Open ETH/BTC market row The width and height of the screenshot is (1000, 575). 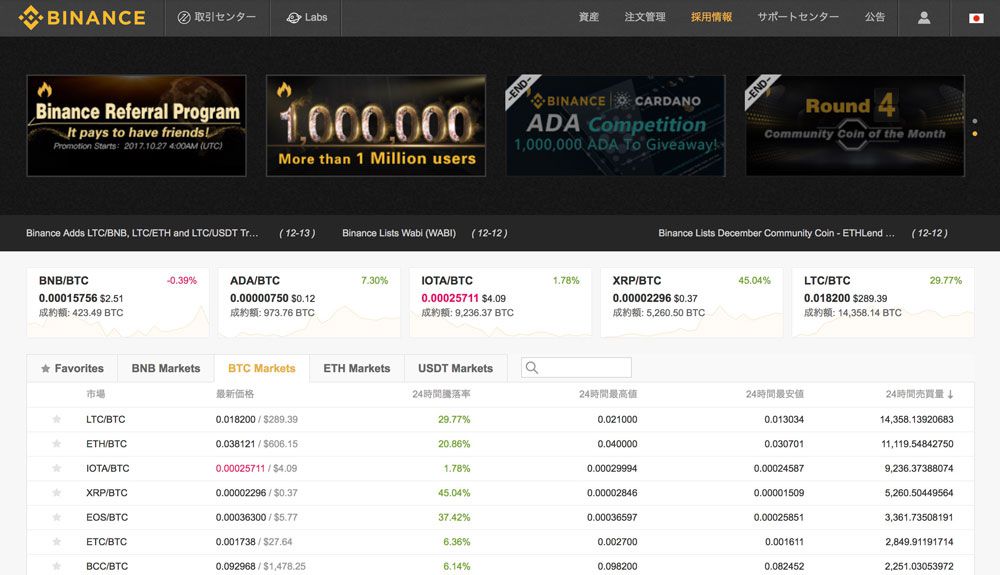pyautogui.click(x=501, y=444)
